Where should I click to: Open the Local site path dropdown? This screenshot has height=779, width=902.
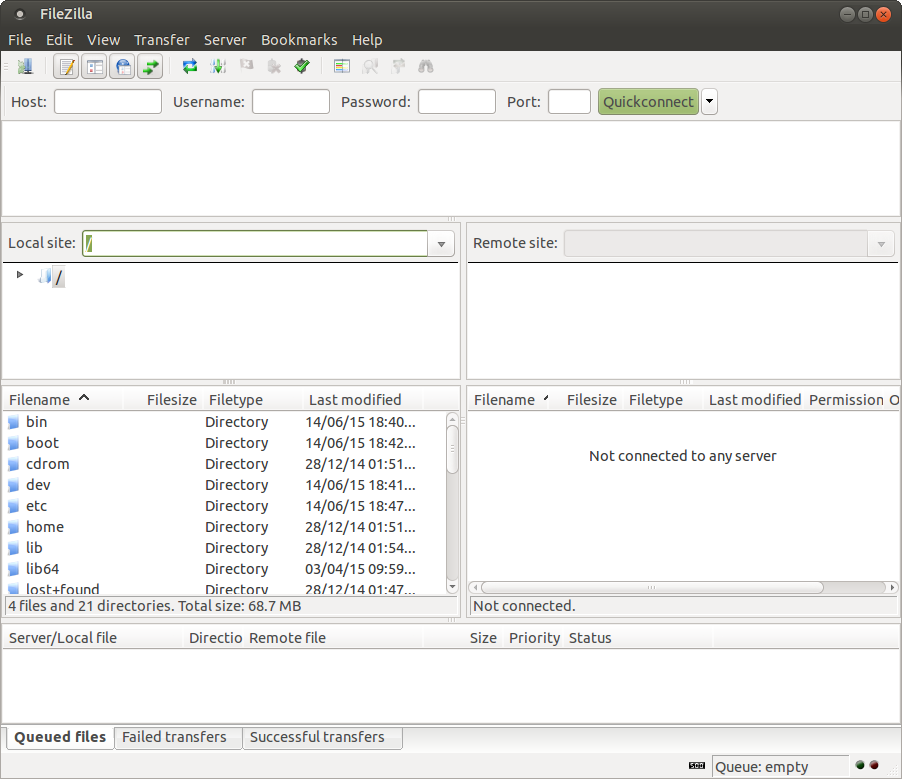441,243
